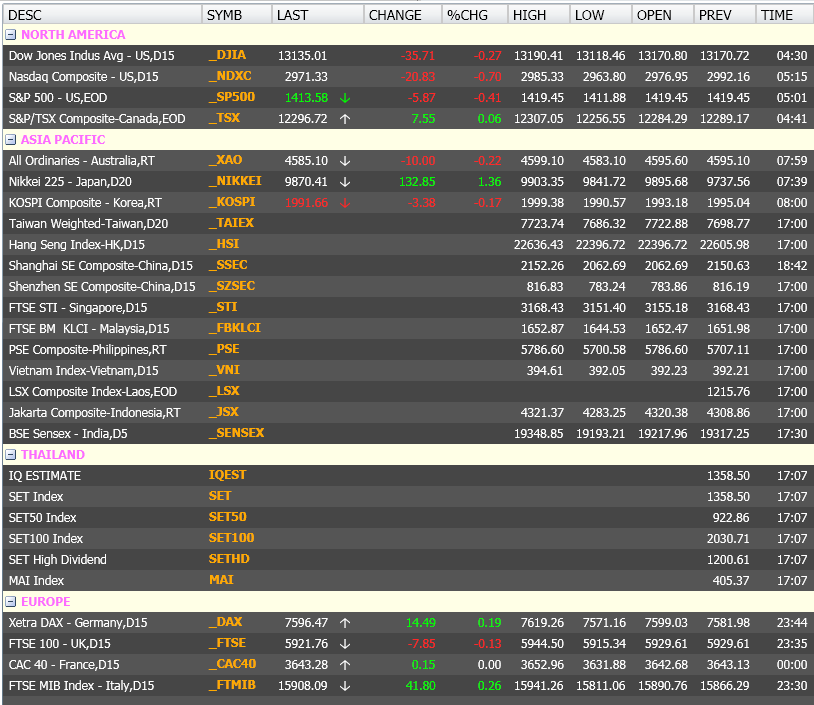Click the red down arrow in KOSPI row
Viewport: 814px width, 705px height.
pos(345,203)
